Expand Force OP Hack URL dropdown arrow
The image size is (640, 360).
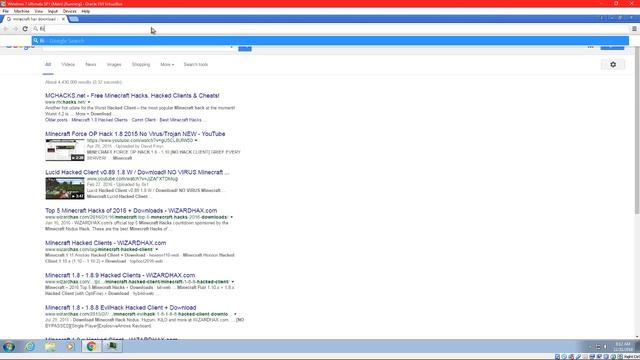point(196,140)
